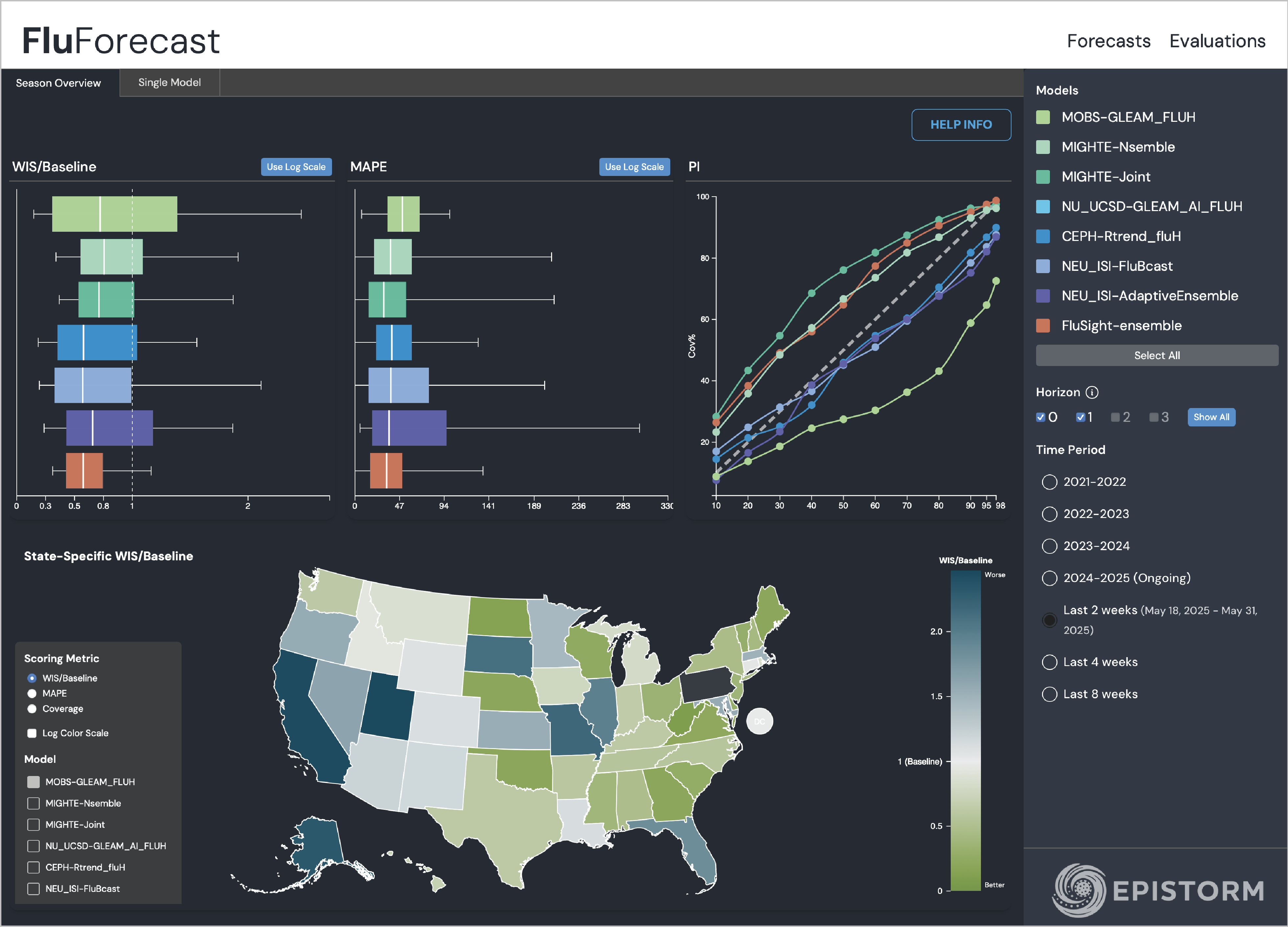Open the Forecasts page
Viewport: 1288px width, 927px height.
pyautogui.click(x=1109, y=41)
